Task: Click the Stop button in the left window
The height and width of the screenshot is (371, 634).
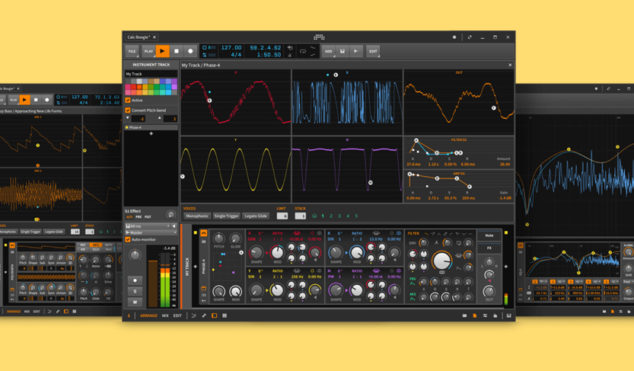Action: click(36, 99)
